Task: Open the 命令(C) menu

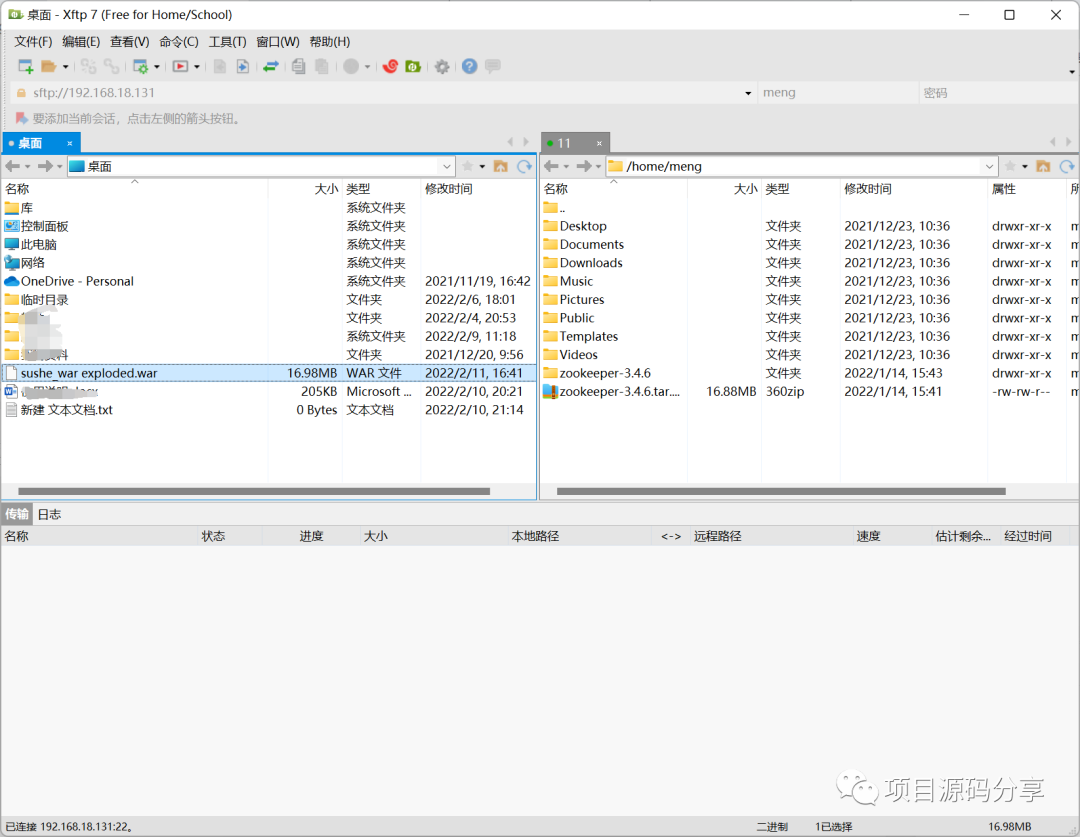Action: (179, 42)
